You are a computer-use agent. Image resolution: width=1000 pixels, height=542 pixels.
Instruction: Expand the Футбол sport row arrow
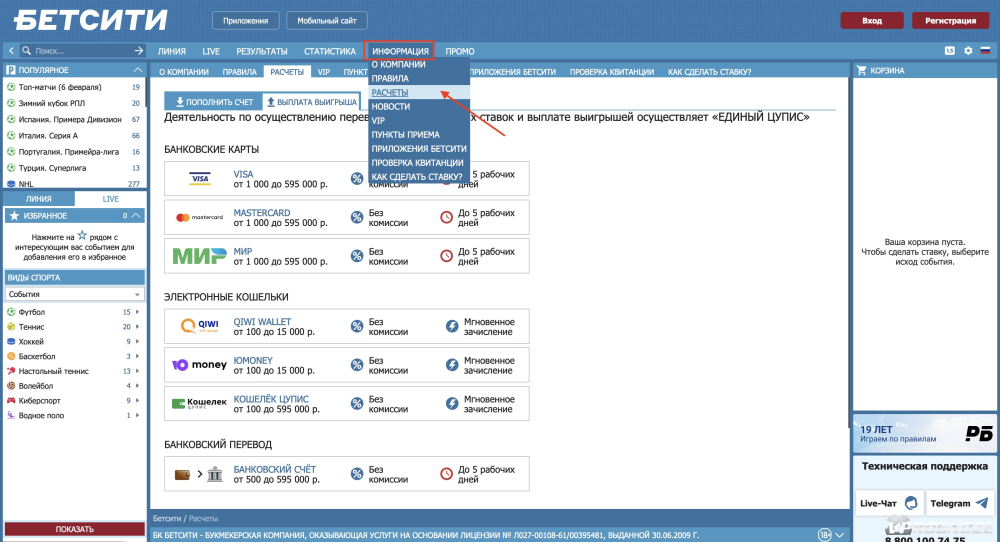pos(137,312)
